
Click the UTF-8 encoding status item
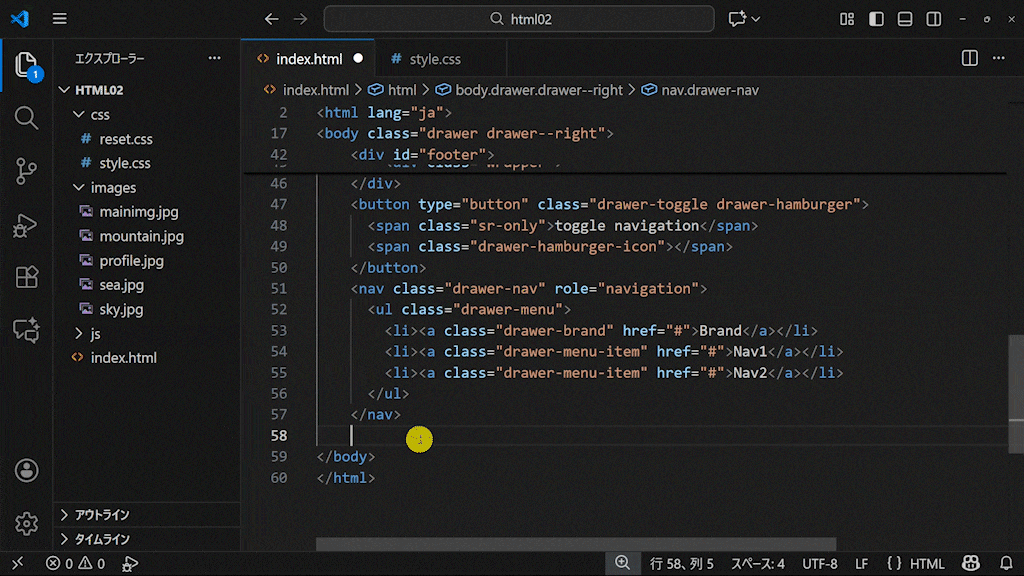coord(820,564)
